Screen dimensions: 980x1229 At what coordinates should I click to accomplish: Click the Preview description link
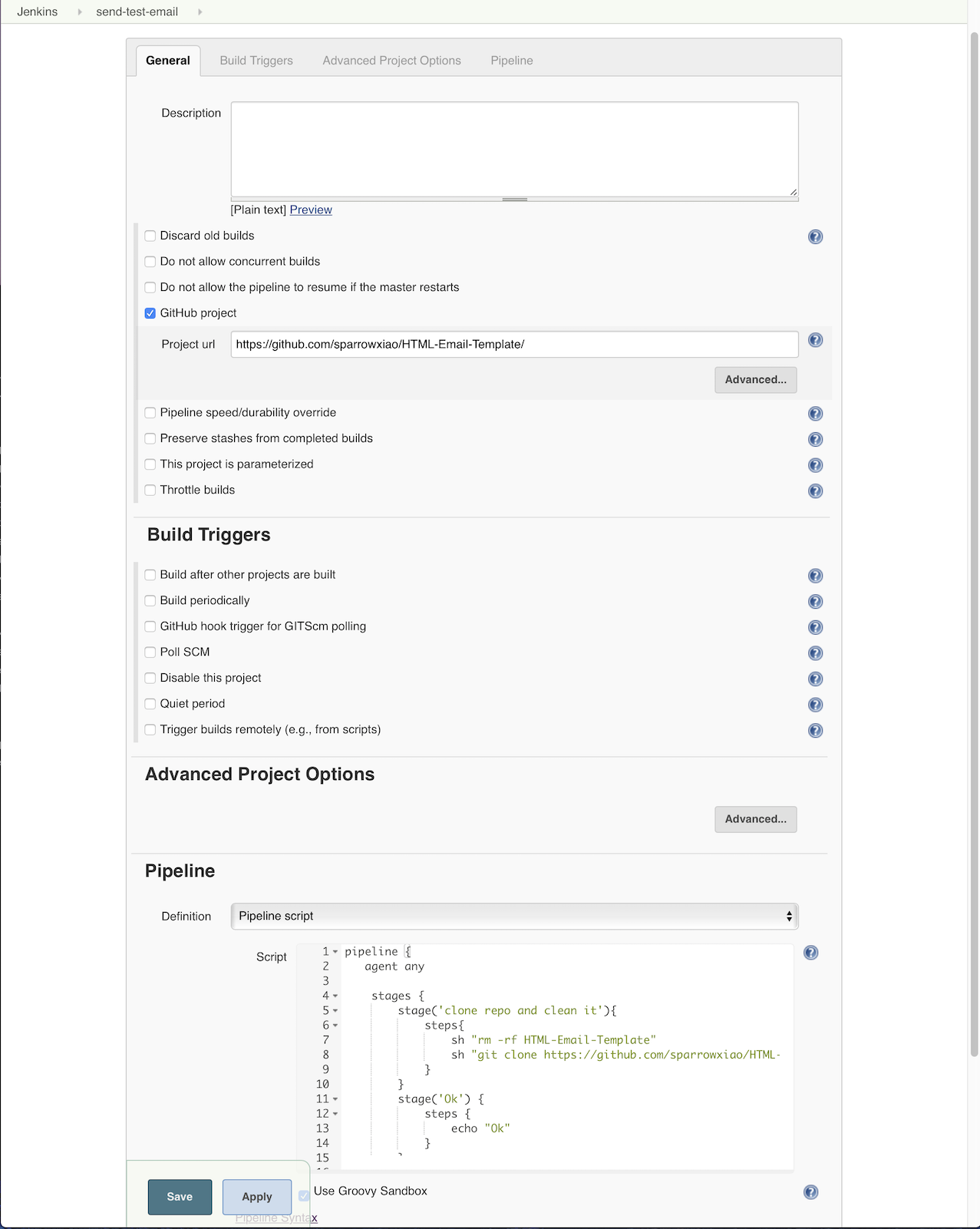tap(311, 210)
